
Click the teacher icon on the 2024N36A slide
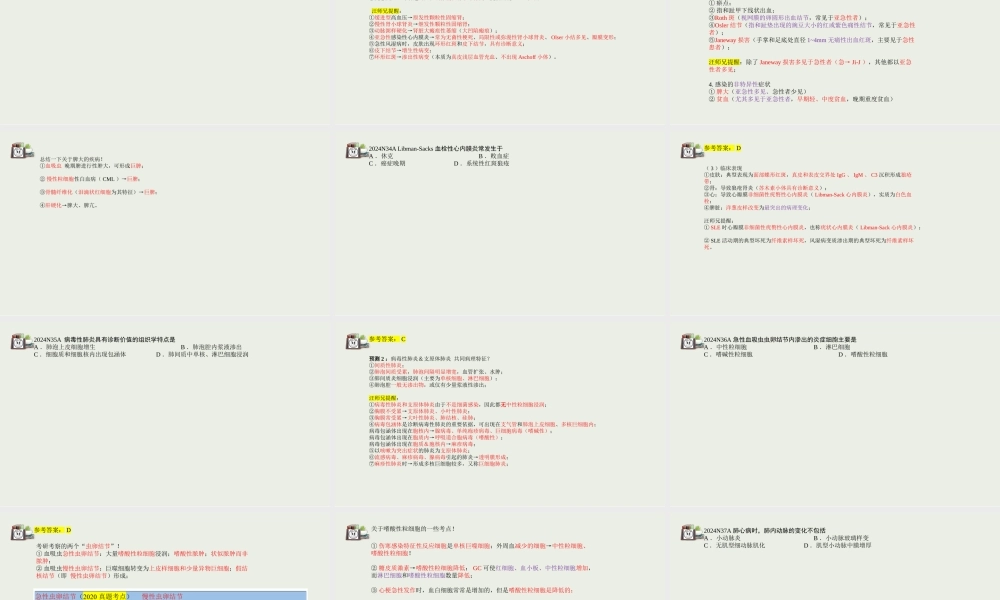[x=689, y=342]
